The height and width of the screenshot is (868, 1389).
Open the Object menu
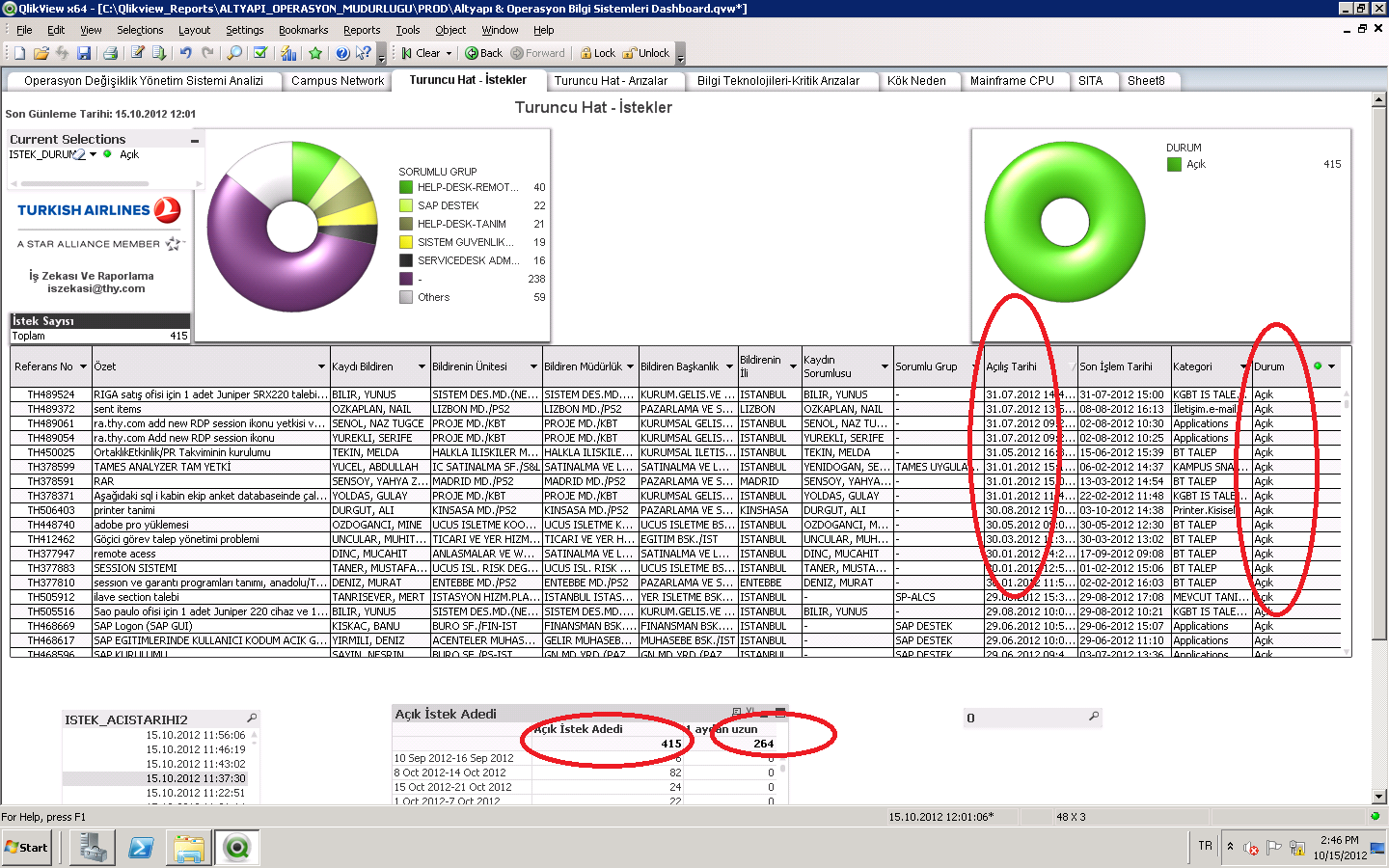tap(450, 30)
